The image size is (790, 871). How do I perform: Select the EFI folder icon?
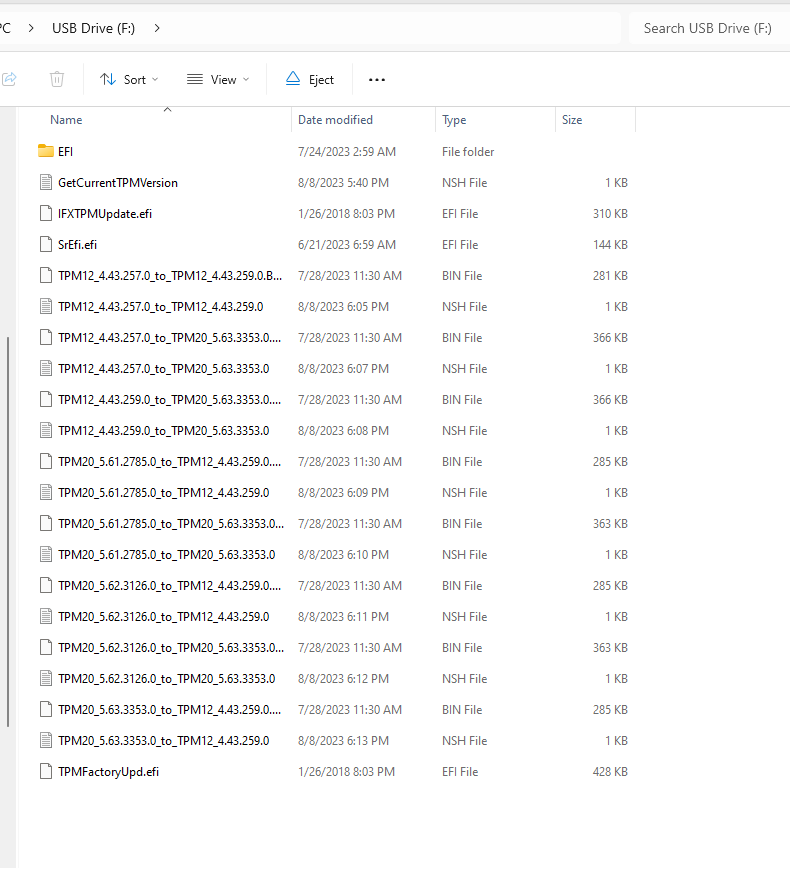coord(46,151)
